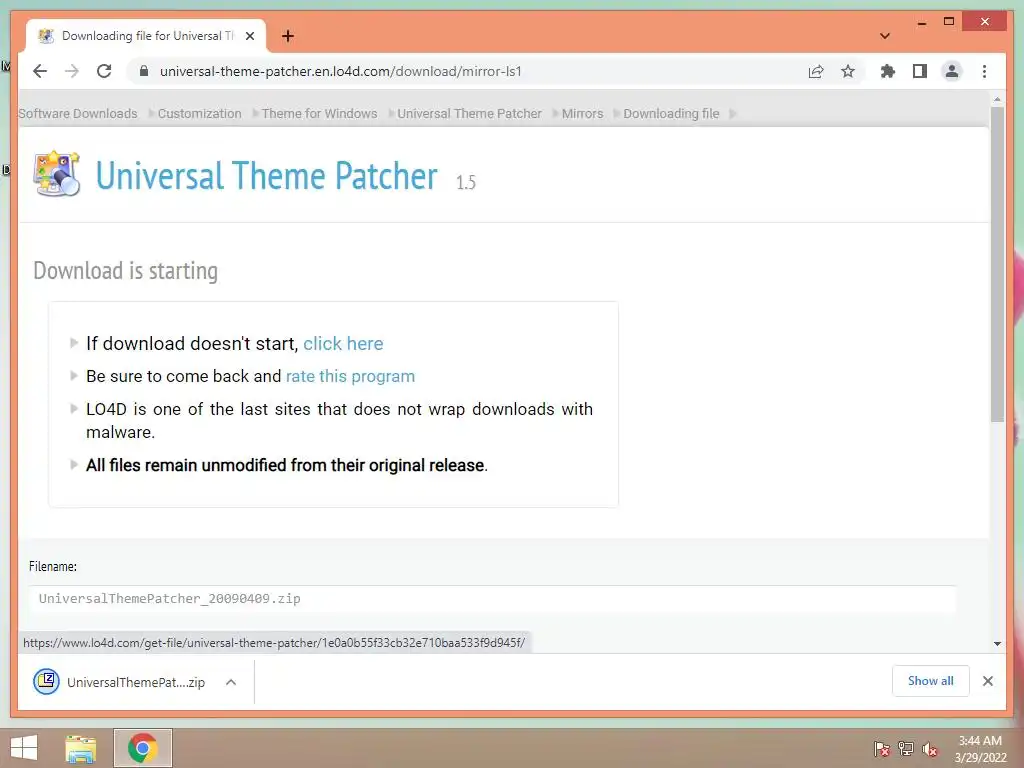Open the 'rate this program' link

point(350,376)
